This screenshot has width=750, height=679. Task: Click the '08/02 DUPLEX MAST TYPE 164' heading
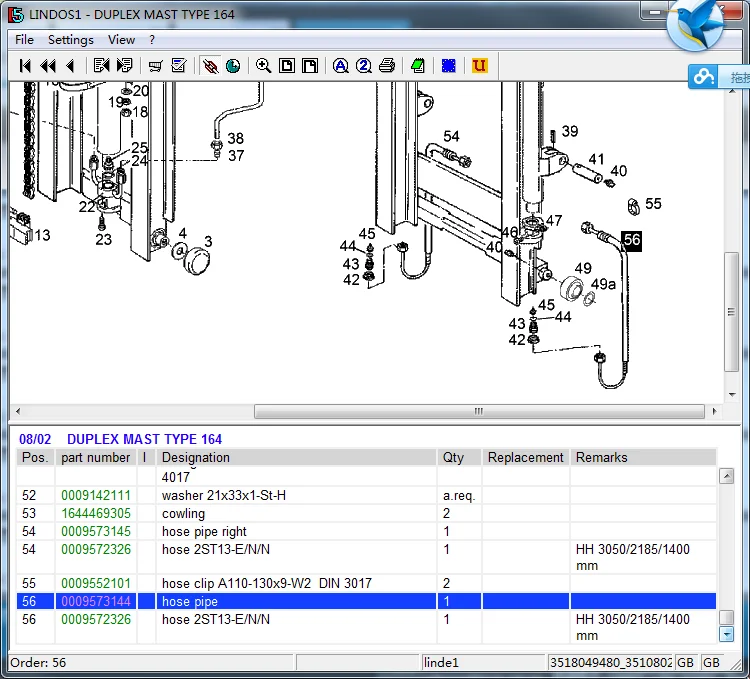click(121, 439)
